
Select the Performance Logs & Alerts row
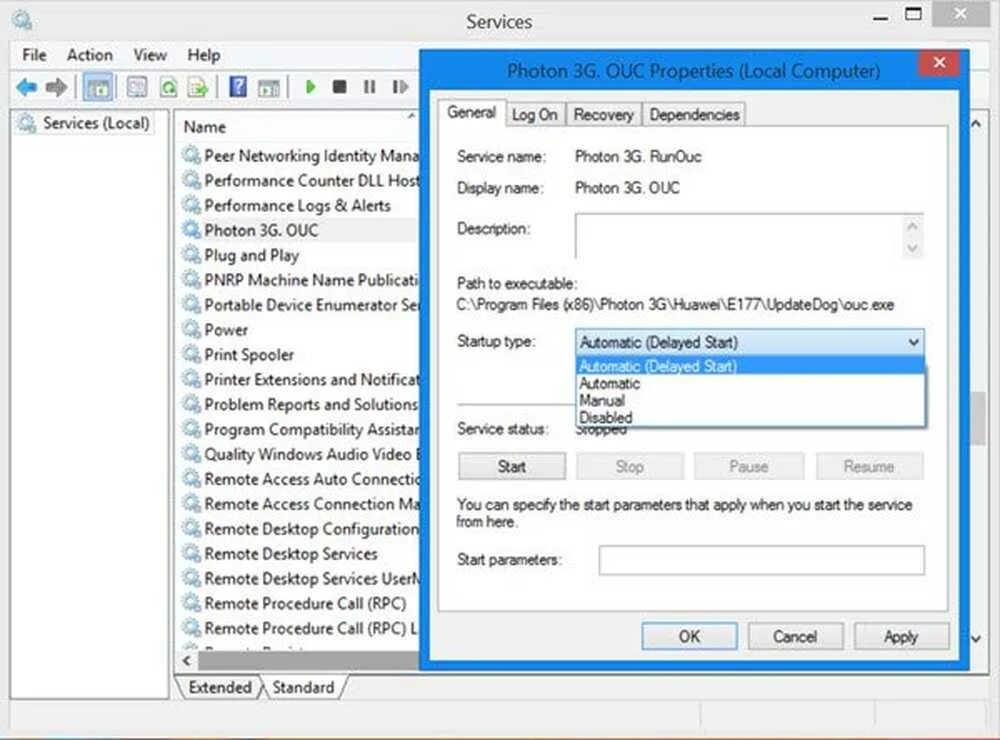point(299,205)
